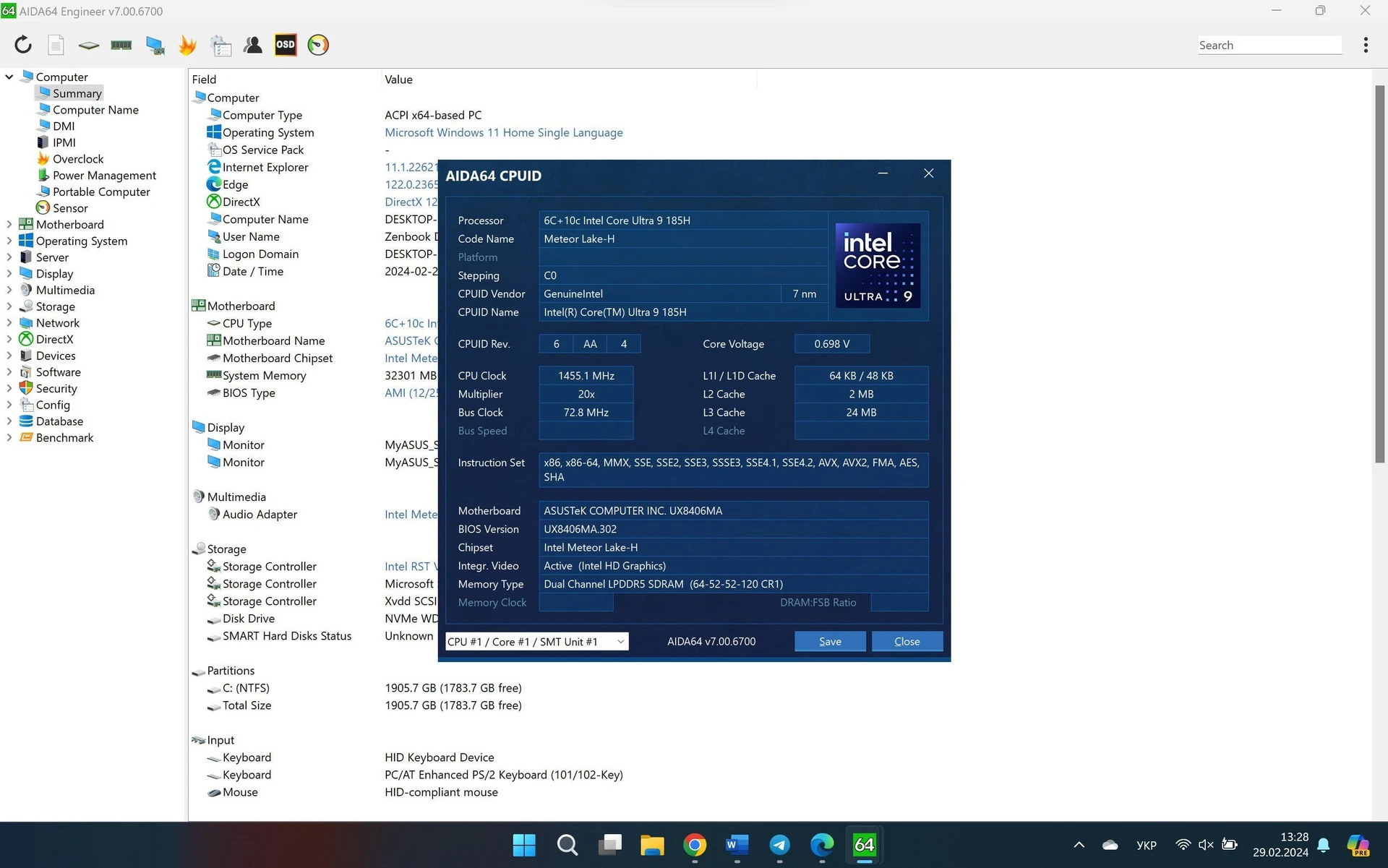Open Copilot preview in the taskbar
Image resolution: width=1388 pixels, height=868 pixels.
[1358, 845]
